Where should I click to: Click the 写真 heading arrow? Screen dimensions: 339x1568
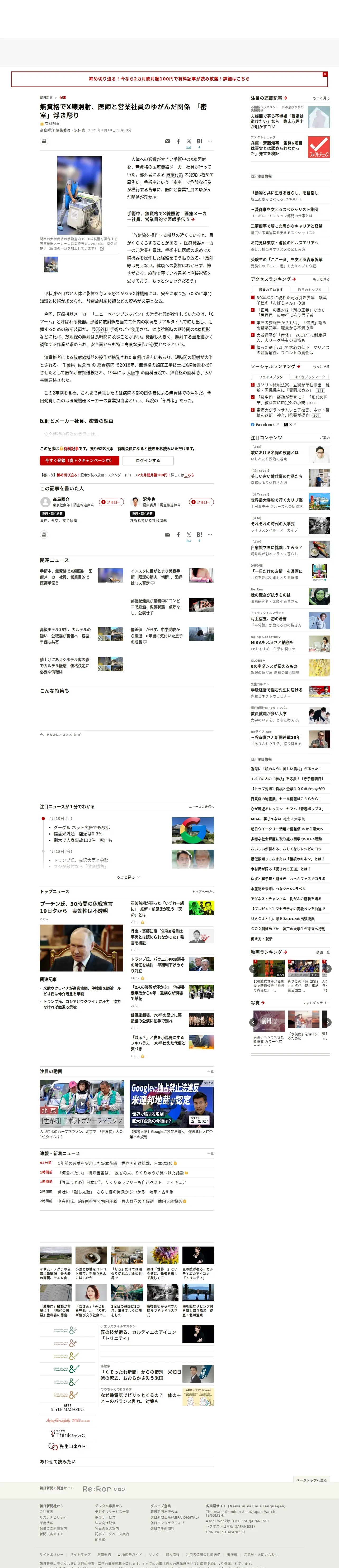pos(263,1003)
